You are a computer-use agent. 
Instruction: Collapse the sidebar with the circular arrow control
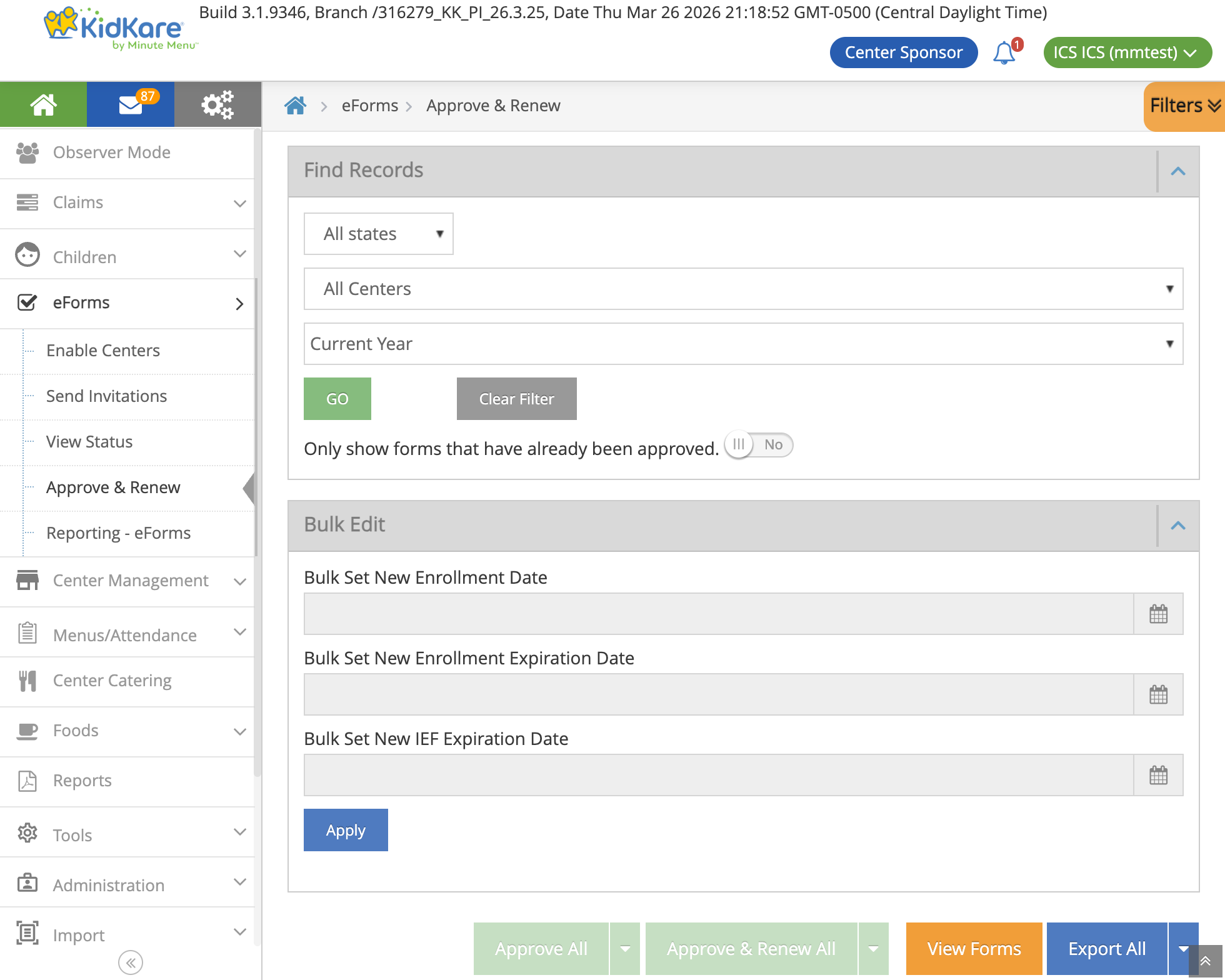[x=131, y=962]
